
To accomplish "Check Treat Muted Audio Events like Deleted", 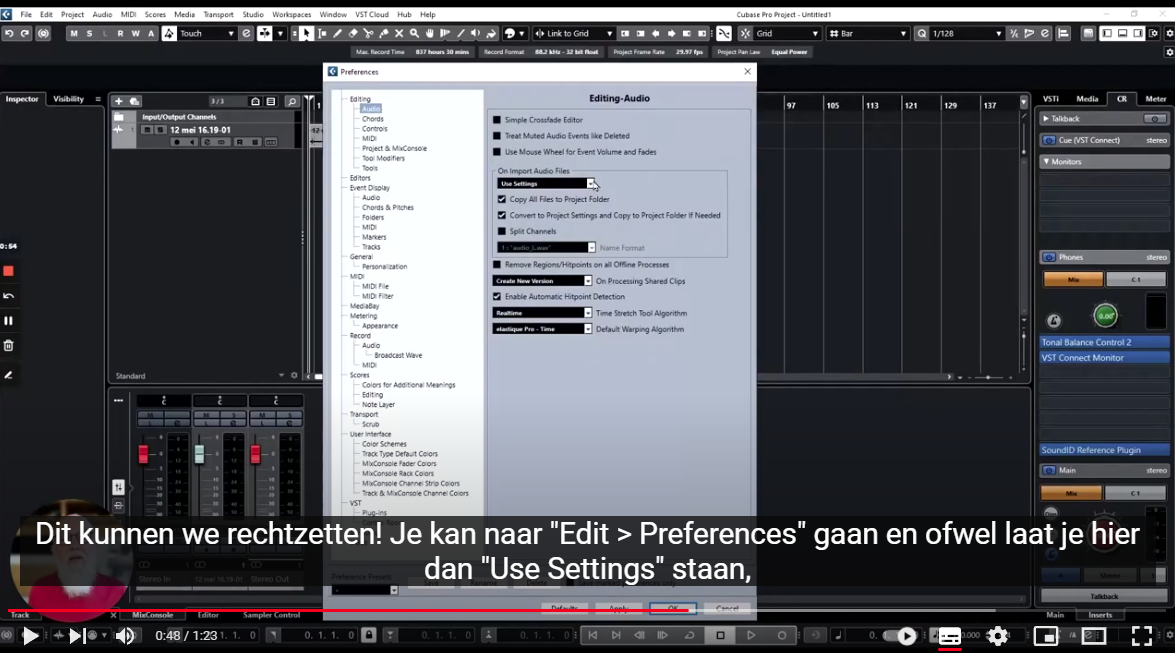I will [x=497, y=136].
